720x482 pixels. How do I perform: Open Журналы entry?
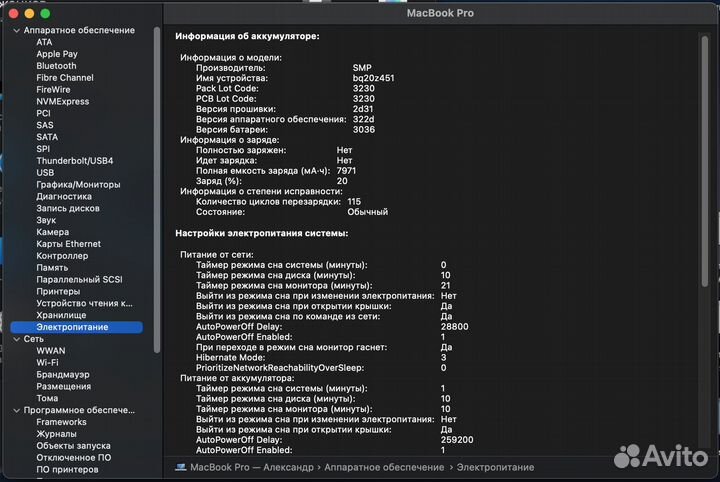coord(56,434)
